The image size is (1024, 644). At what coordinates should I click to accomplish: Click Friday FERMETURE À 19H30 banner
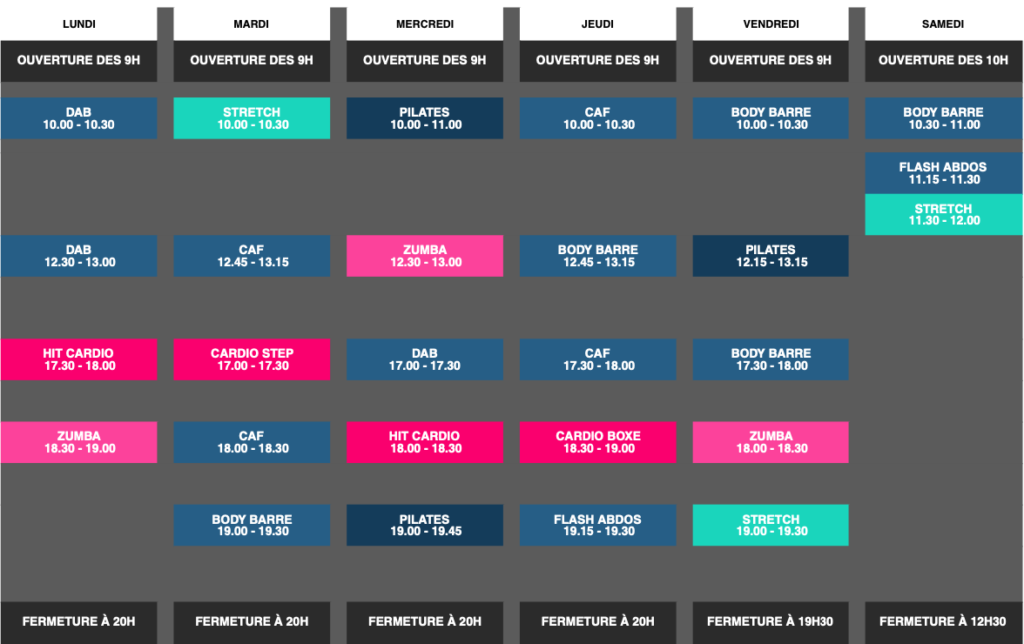(771, 622)
